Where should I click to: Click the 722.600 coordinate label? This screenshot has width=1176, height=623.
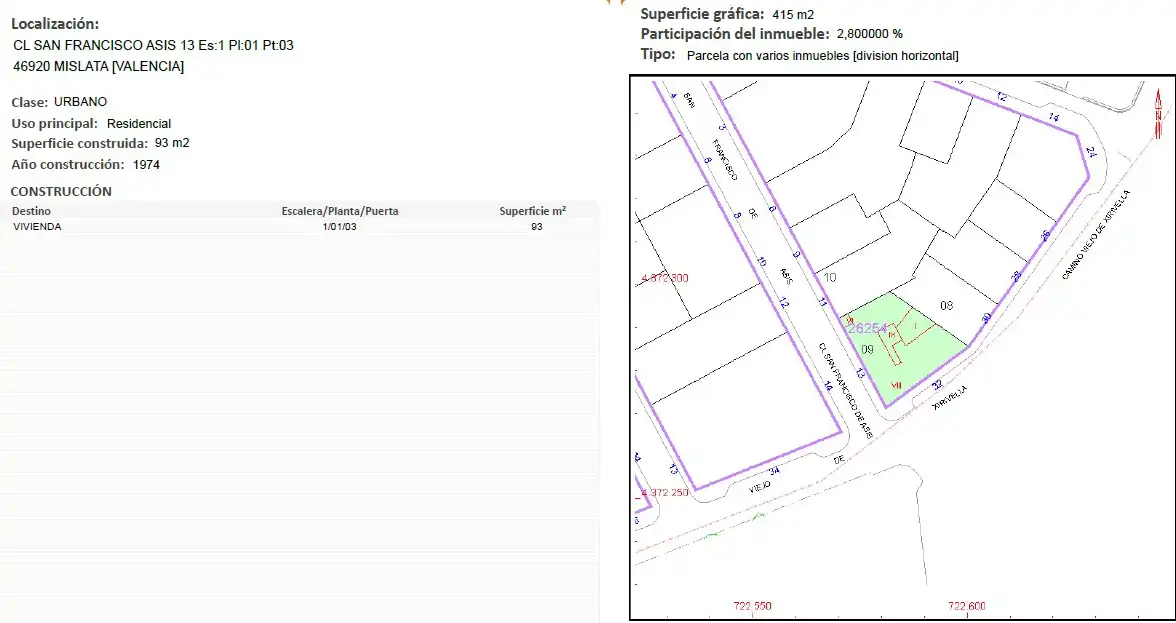point(967,607)
